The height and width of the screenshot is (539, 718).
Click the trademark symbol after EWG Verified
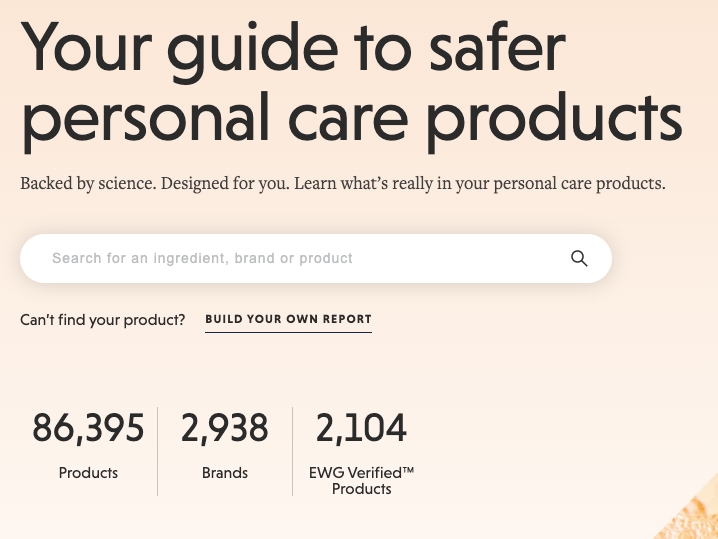pyautogui.click(x=408, y=469)
